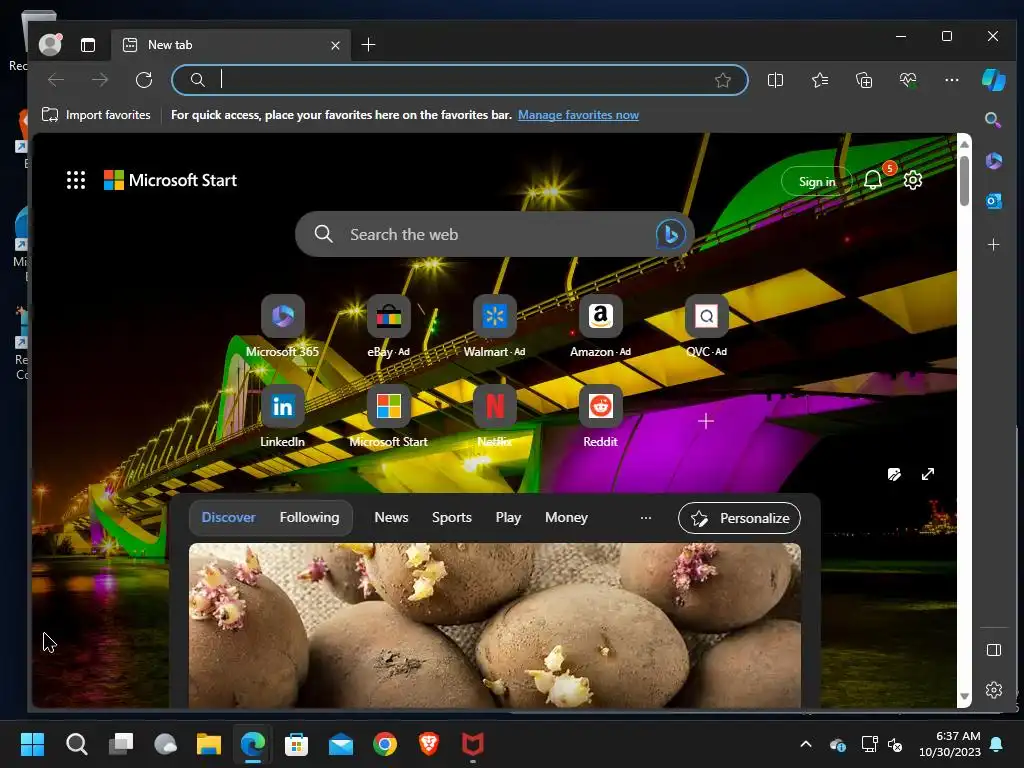
Task: Open the Sports tab
Action: [451, 517]
